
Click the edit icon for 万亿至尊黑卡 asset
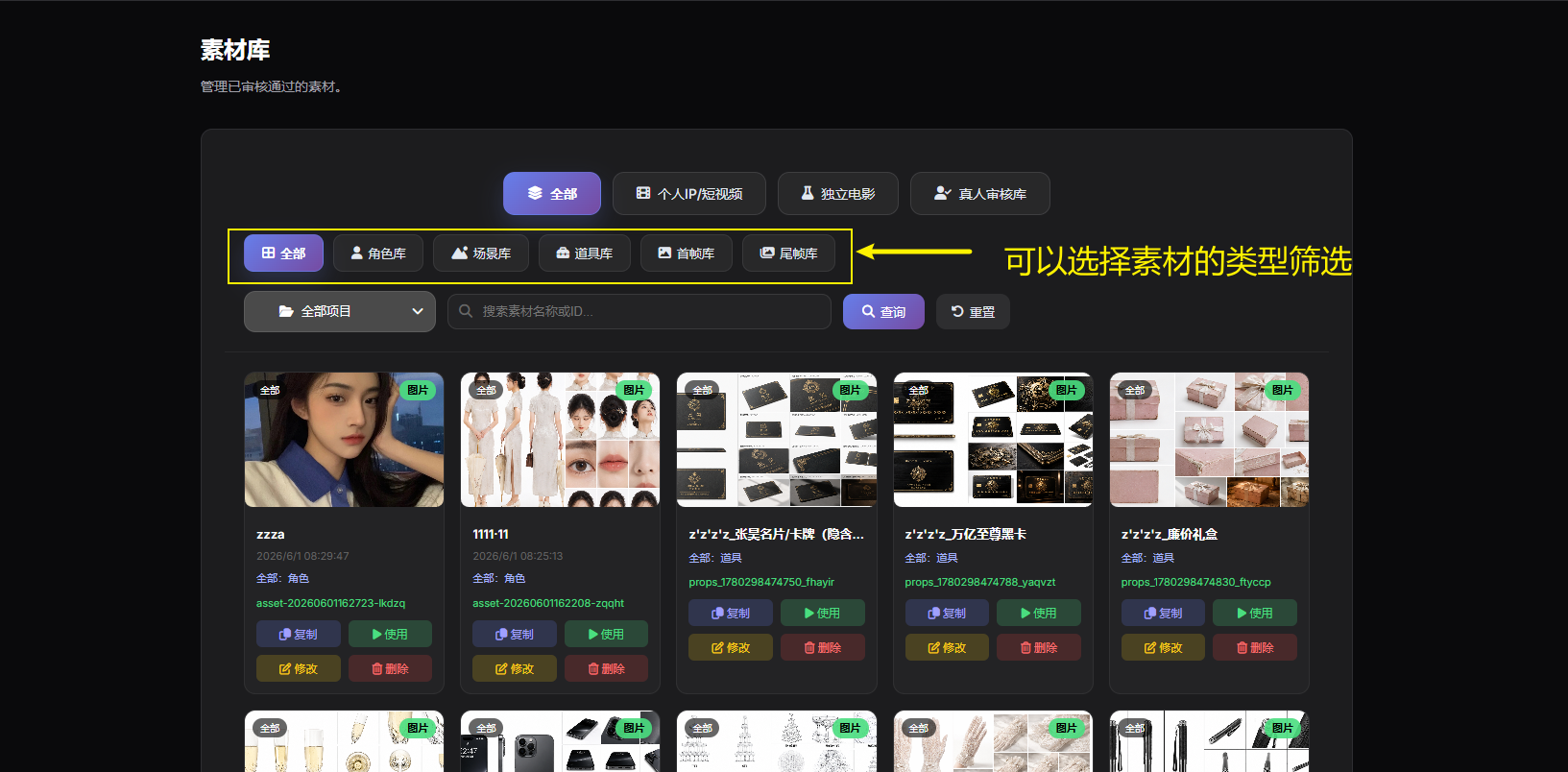[933, 648]
